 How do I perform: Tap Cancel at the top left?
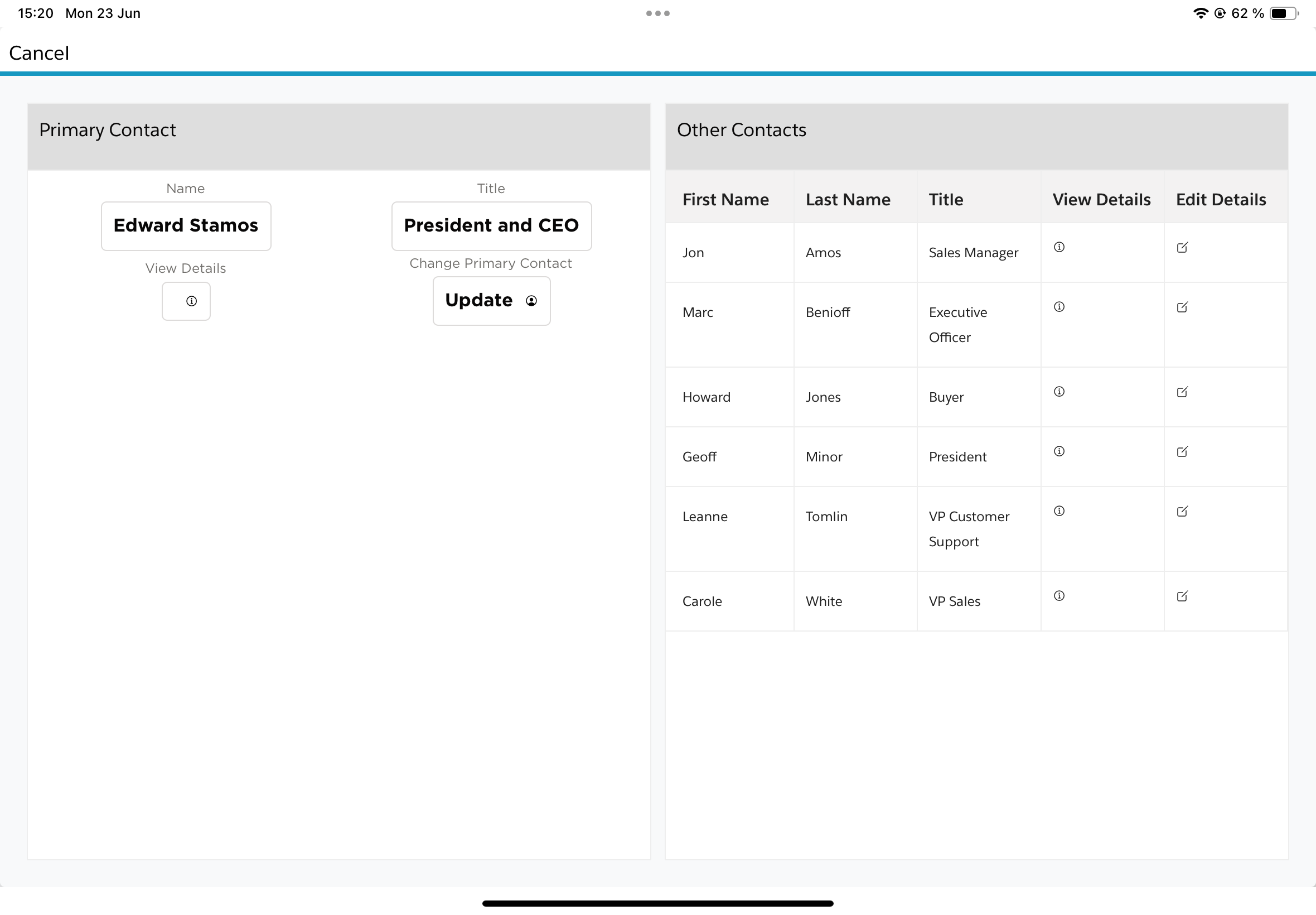(39, 53)
